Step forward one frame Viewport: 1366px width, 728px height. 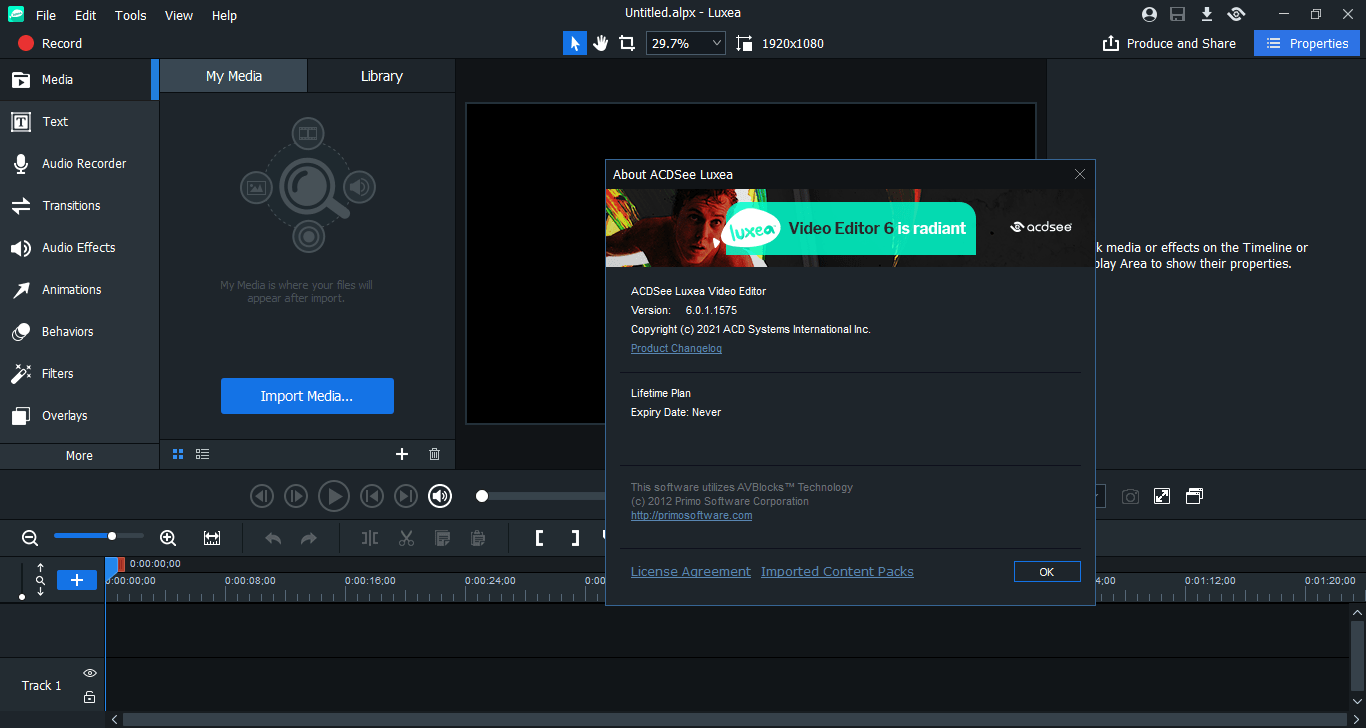pyautogui.click(x=296, y=495)
